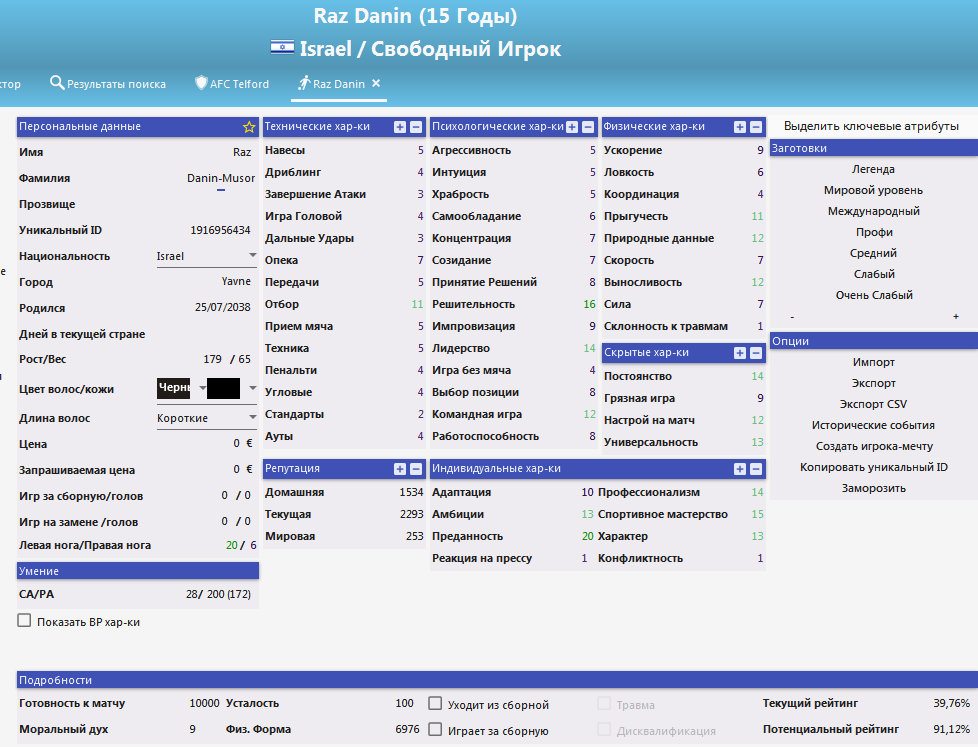Click the Преданность value 20
The image size is (978, 747).
(x=588, y=536)
